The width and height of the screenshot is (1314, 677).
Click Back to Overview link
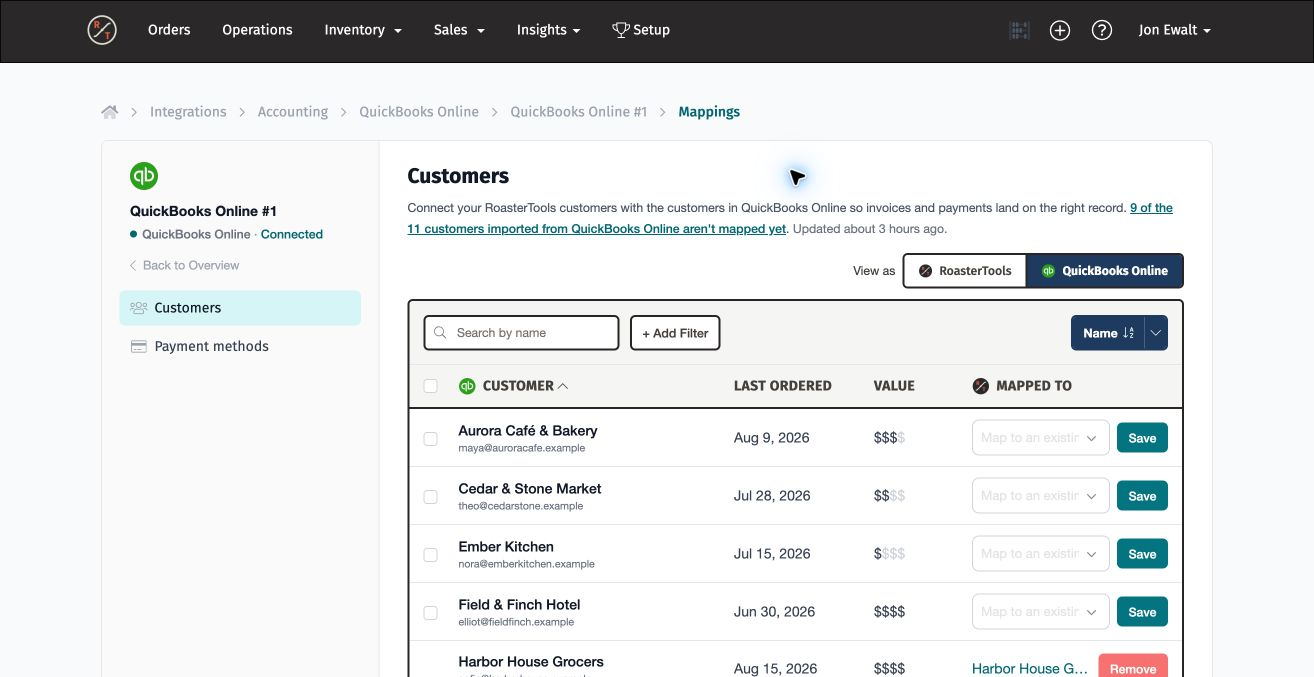185,265
